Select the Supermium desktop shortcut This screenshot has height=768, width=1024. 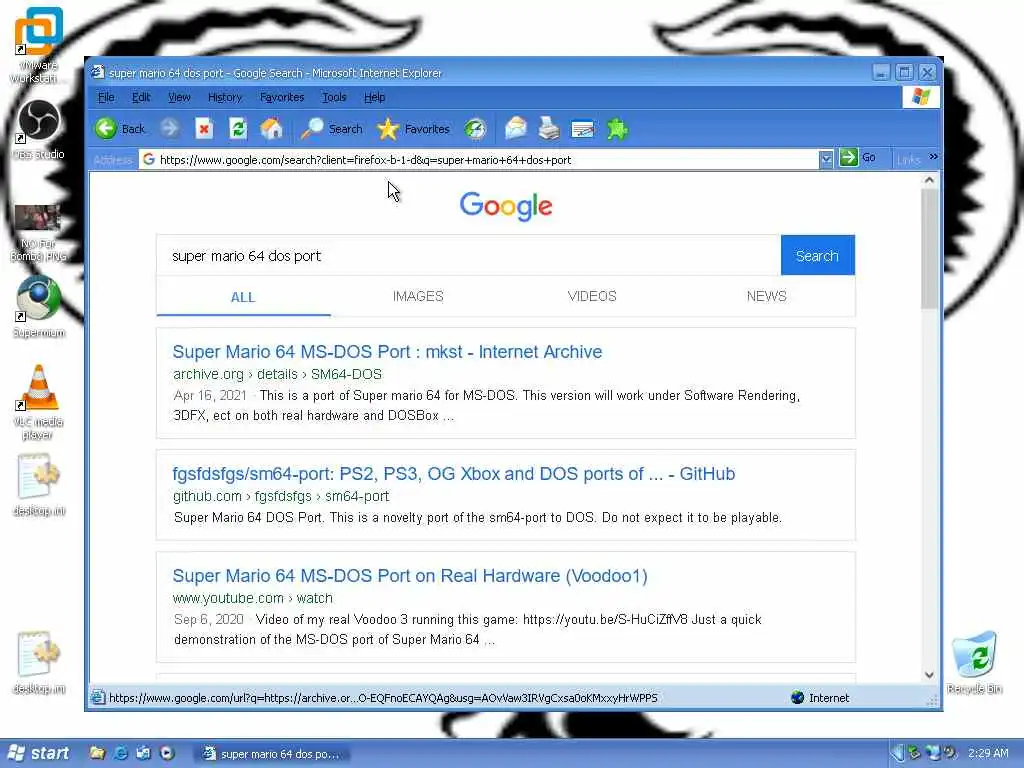click(39, 307)
